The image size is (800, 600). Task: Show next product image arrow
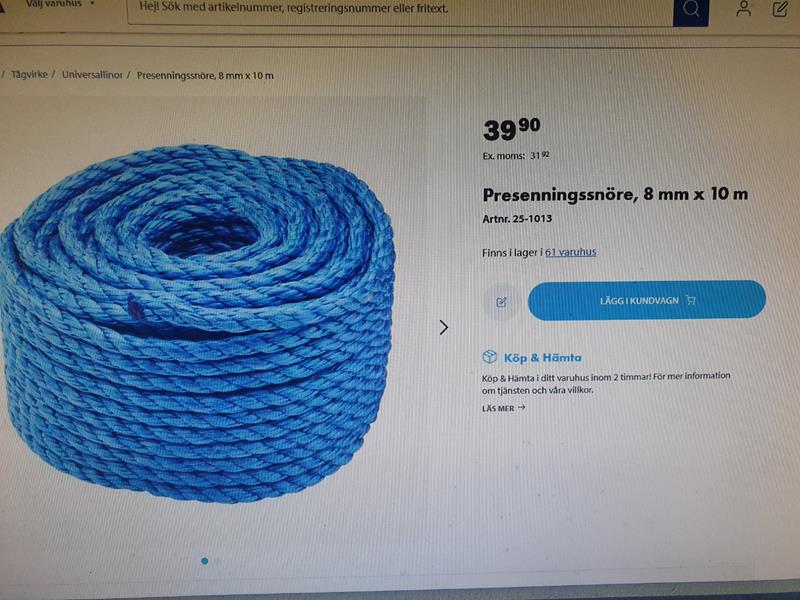[x=444, y=328]
